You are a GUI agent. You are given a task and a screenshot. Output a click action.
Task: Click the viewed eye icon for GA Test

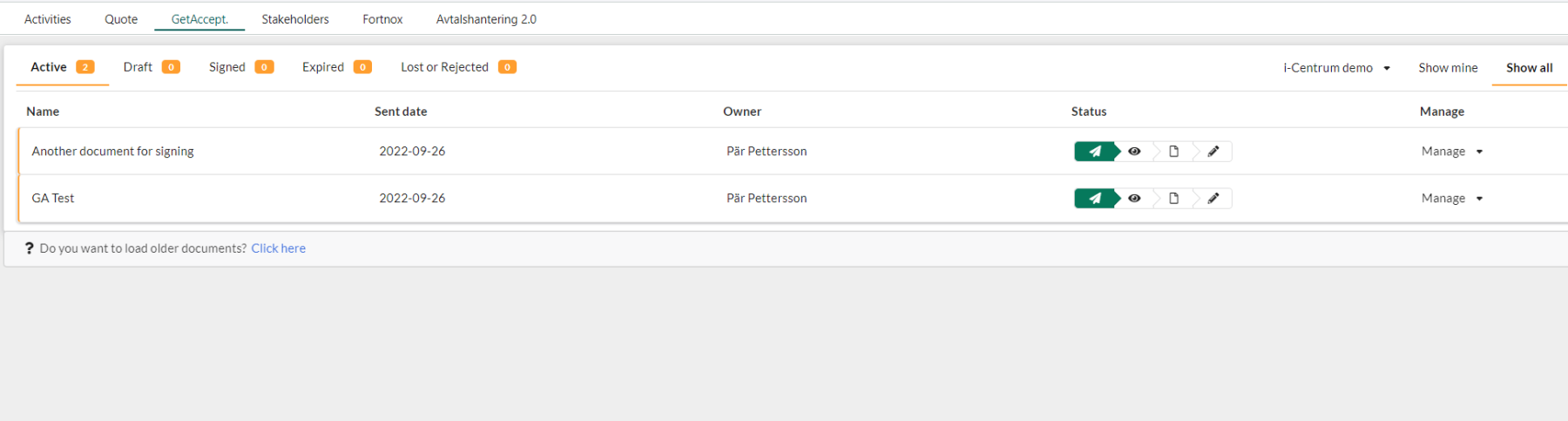[x=1134, y=199]
